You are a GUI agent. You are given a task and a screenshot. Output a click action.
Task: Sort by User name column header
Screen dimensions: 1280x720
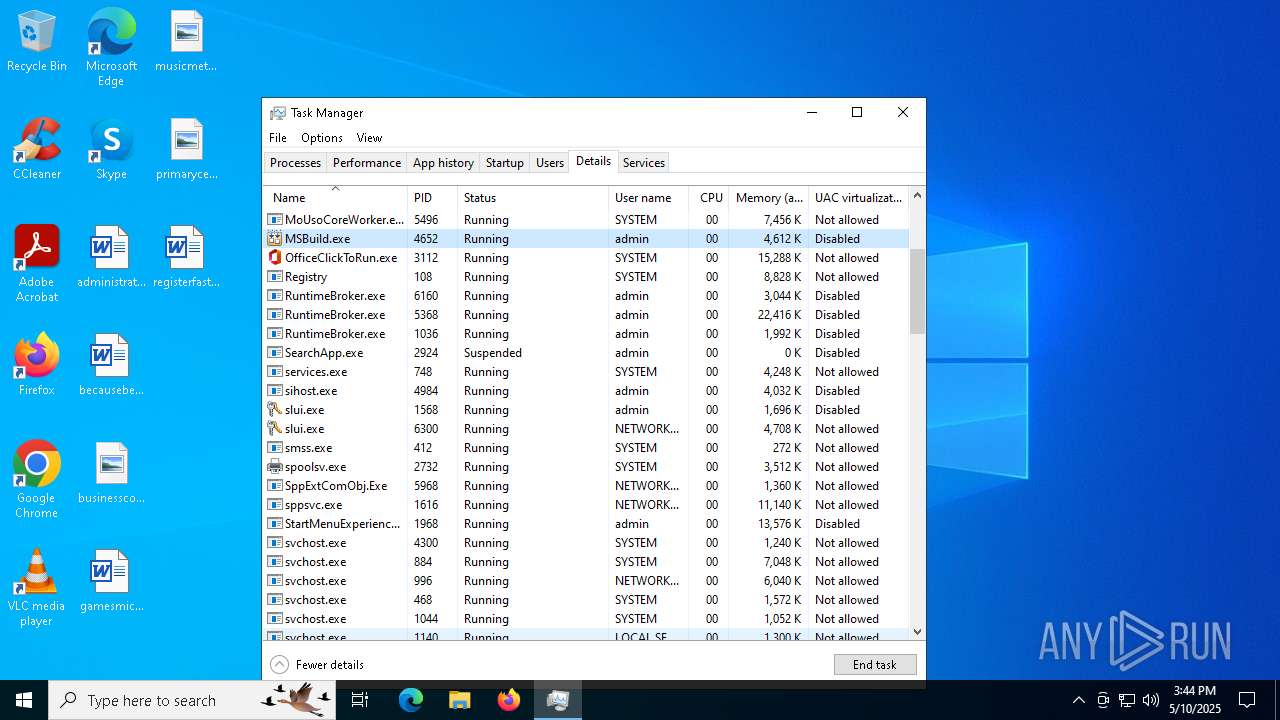pos(648,198)
